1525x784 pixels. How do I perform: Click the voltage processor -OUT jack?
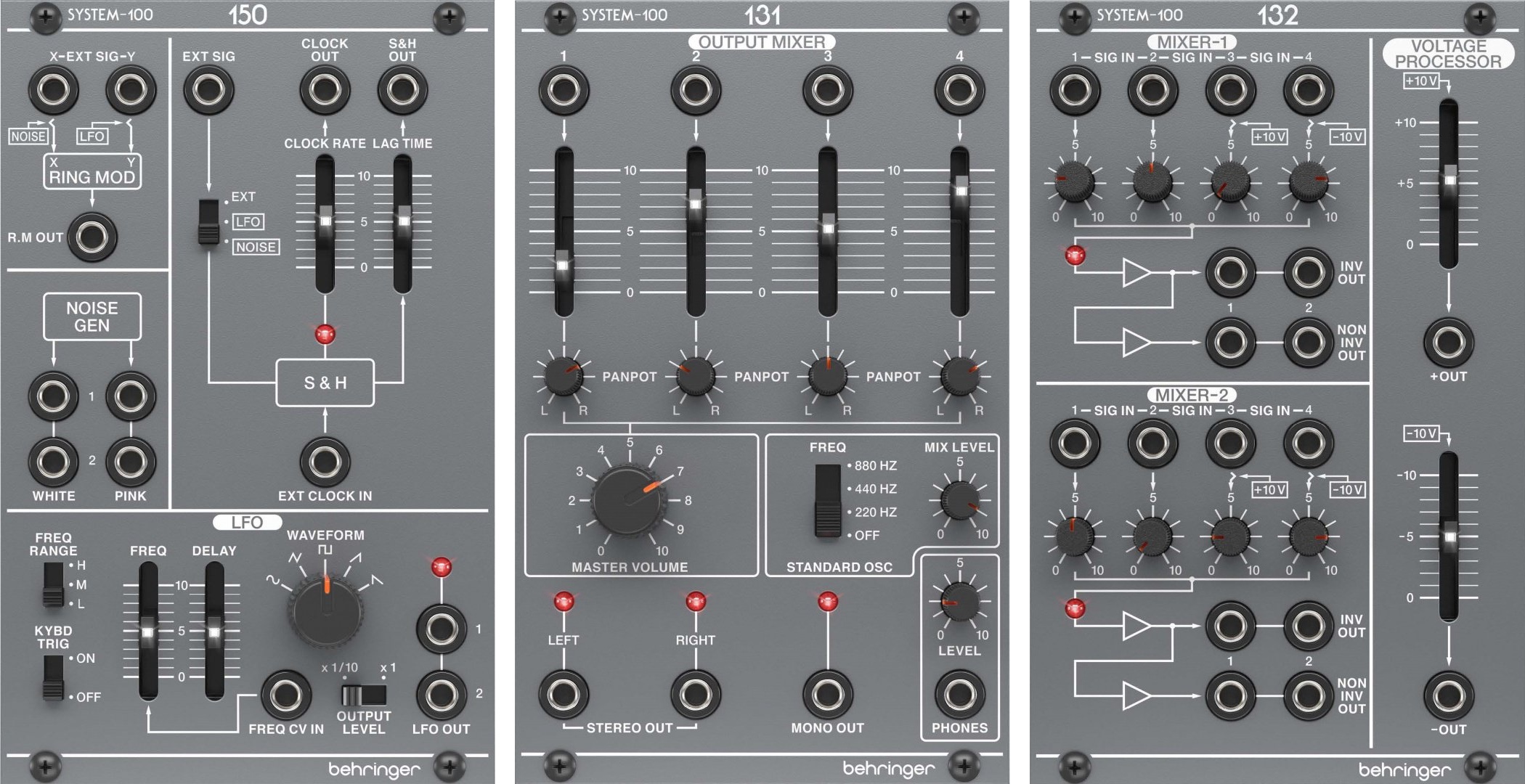point(1448,695)
